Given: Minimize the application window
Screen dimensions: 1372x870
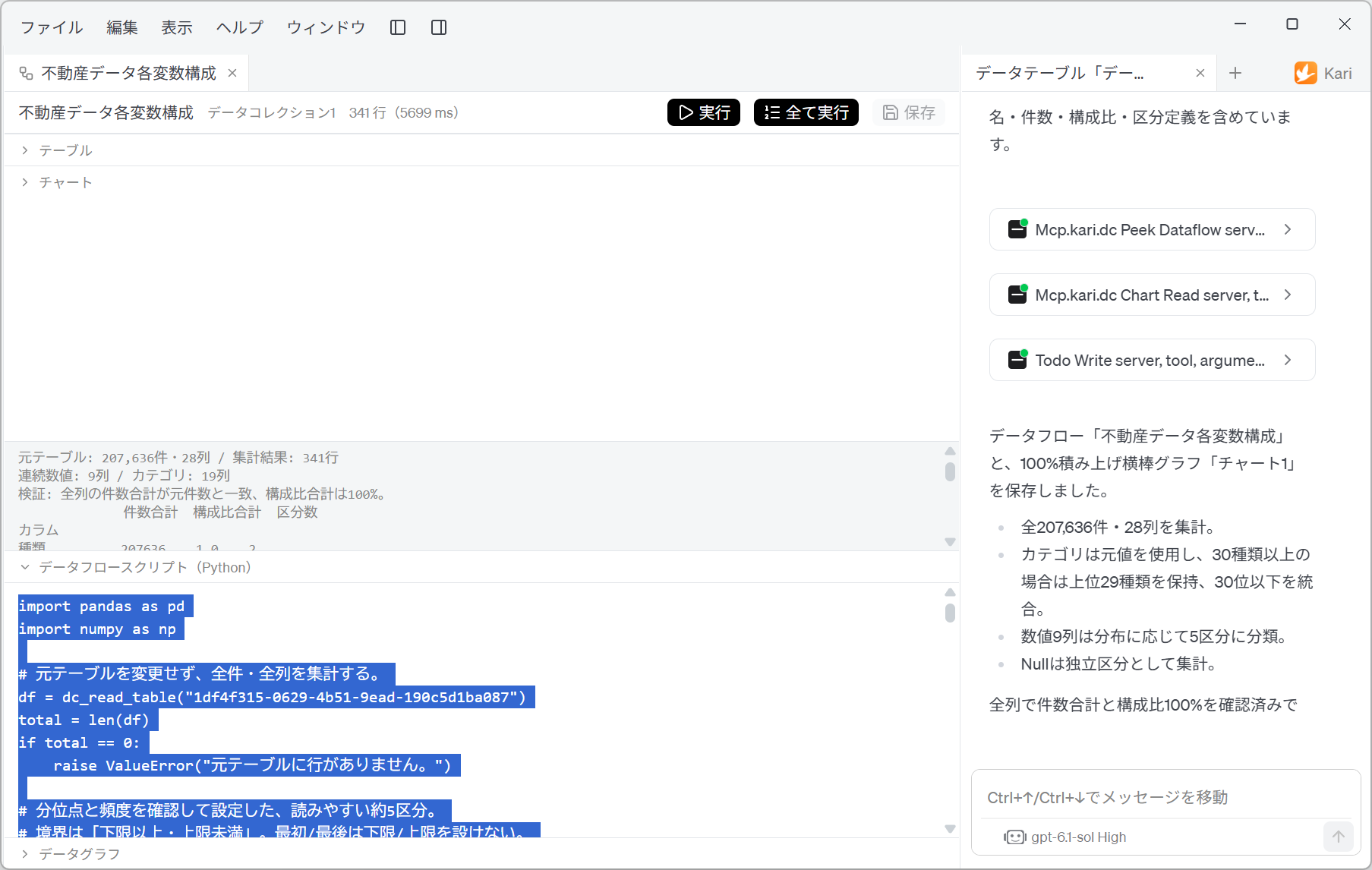Looking at the screenshot, I should (1241, 24).
